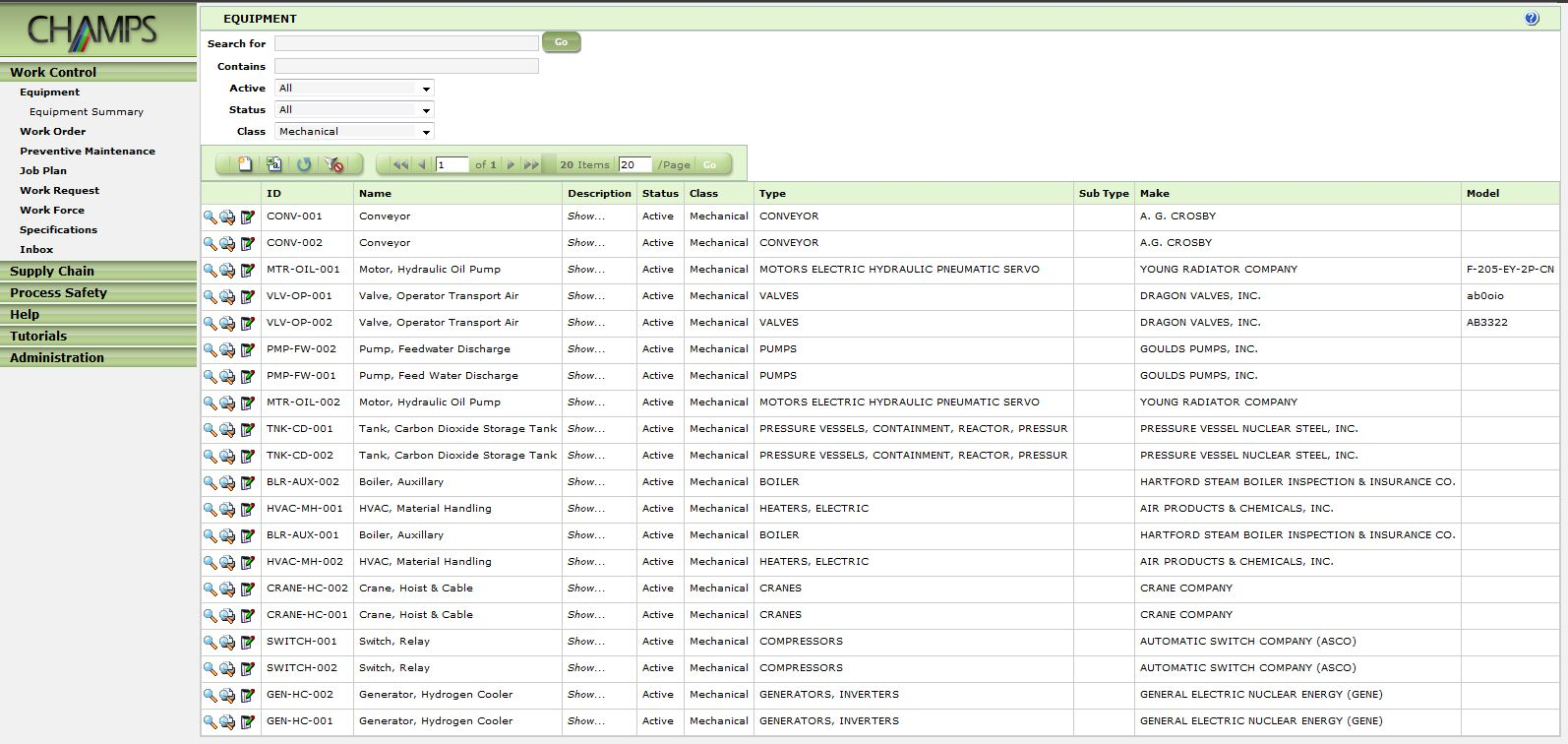1568x744 pixels.
Task: Click the current page number field
Action: [x=452, y=164]
